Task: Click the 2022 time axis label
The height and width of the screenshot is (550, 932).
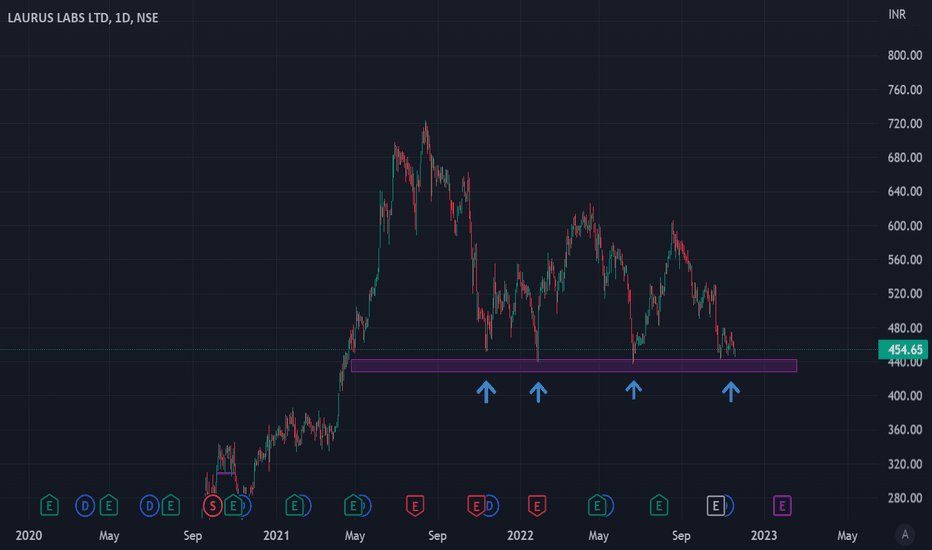Action: [x=520, y=536]
